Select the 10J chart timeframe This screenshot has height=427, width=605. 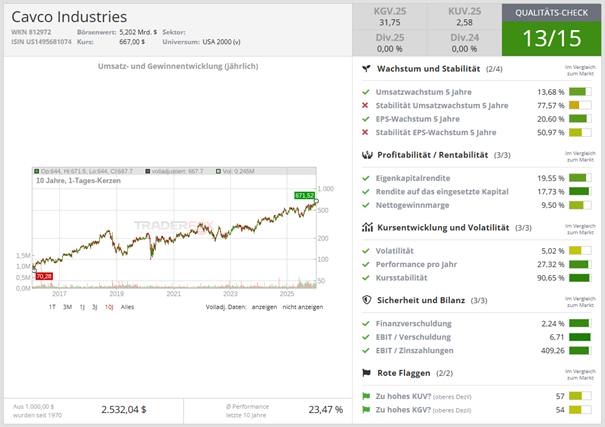pos(108,307)
